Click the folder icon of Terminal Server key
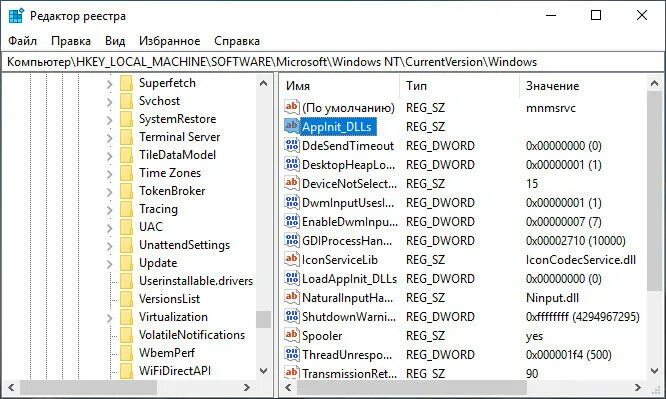 point(127,137)
